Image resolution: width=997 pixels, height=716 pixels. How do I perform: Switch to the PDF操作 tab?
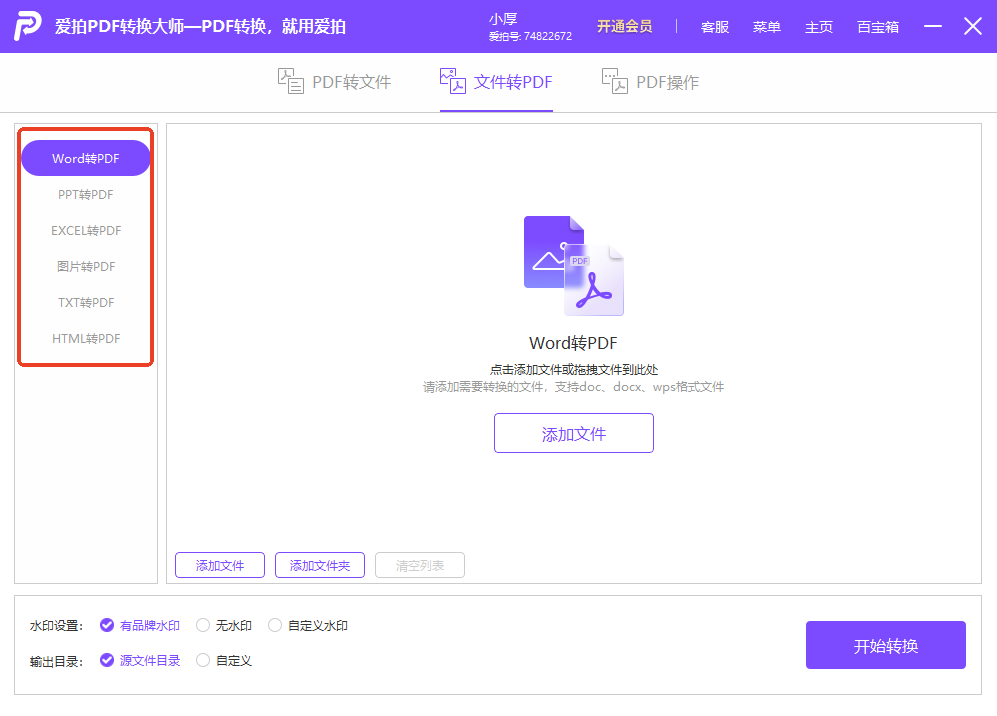[x=650, y=82]
